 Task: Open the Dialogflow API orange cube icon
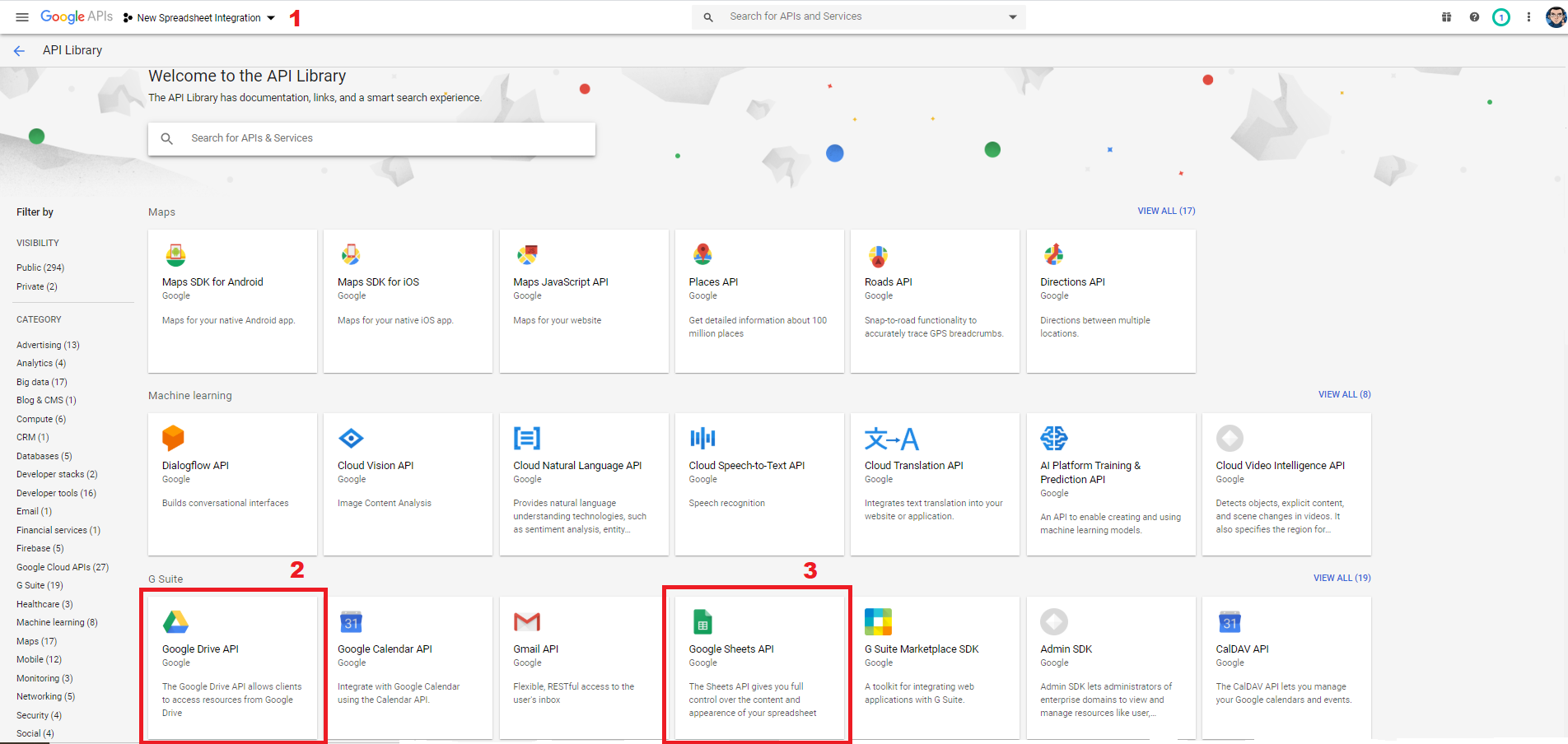(x=174, y=438)
